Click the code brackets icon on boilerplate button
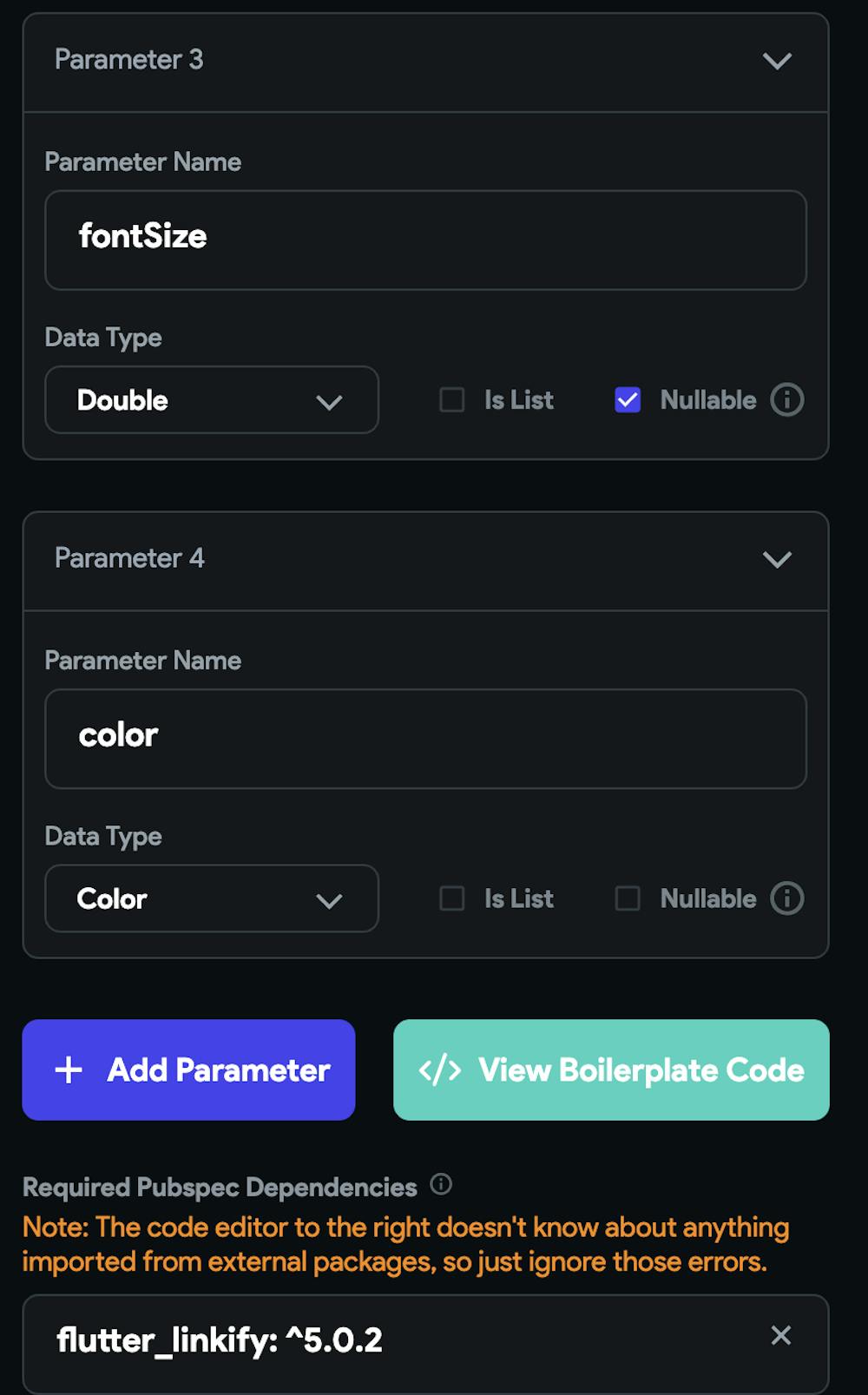Viewport: 868px width, 1395px height. click(439, 1070)
